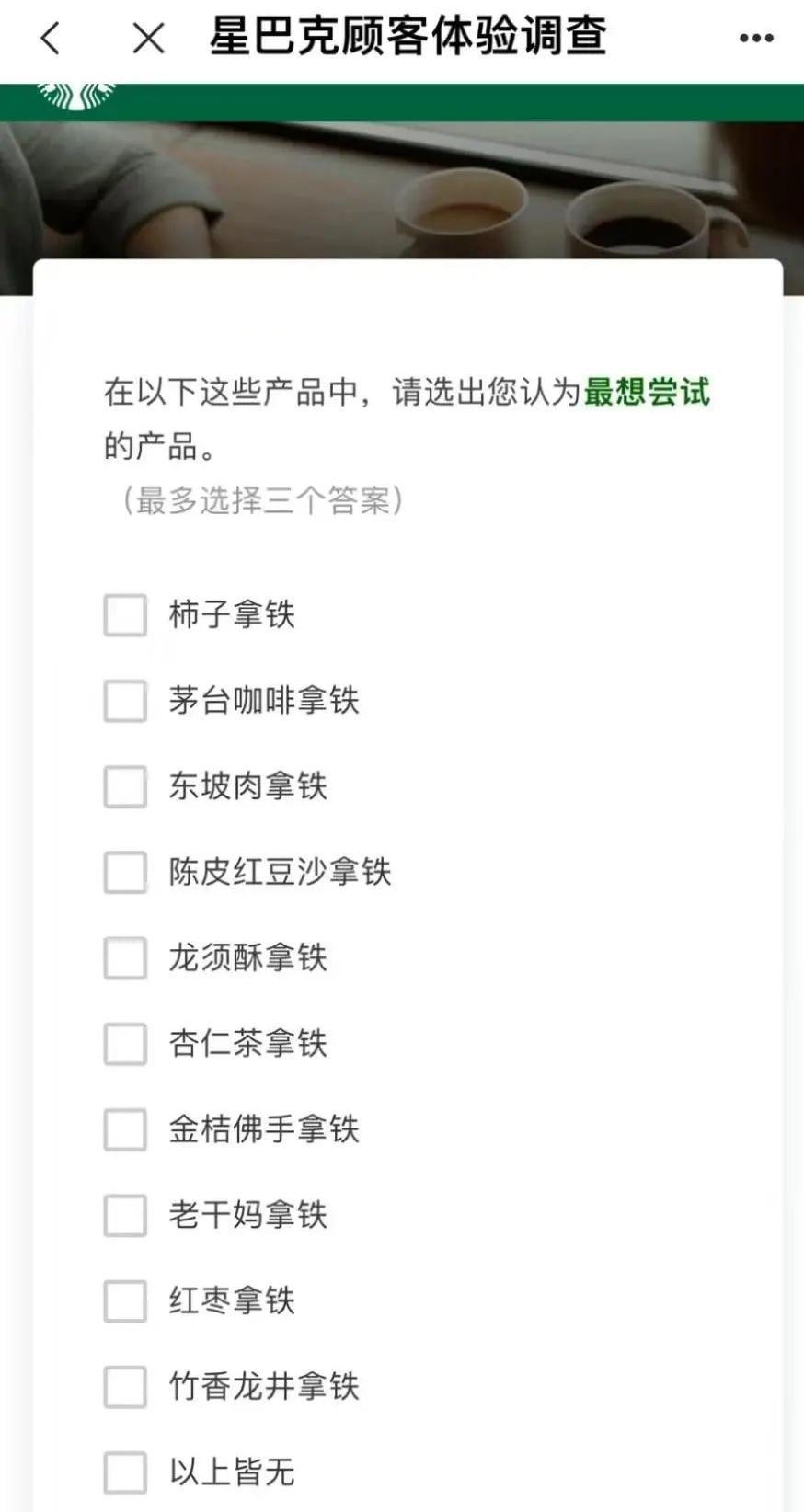Open the three-dot more options menu

[x=756, y=39]
